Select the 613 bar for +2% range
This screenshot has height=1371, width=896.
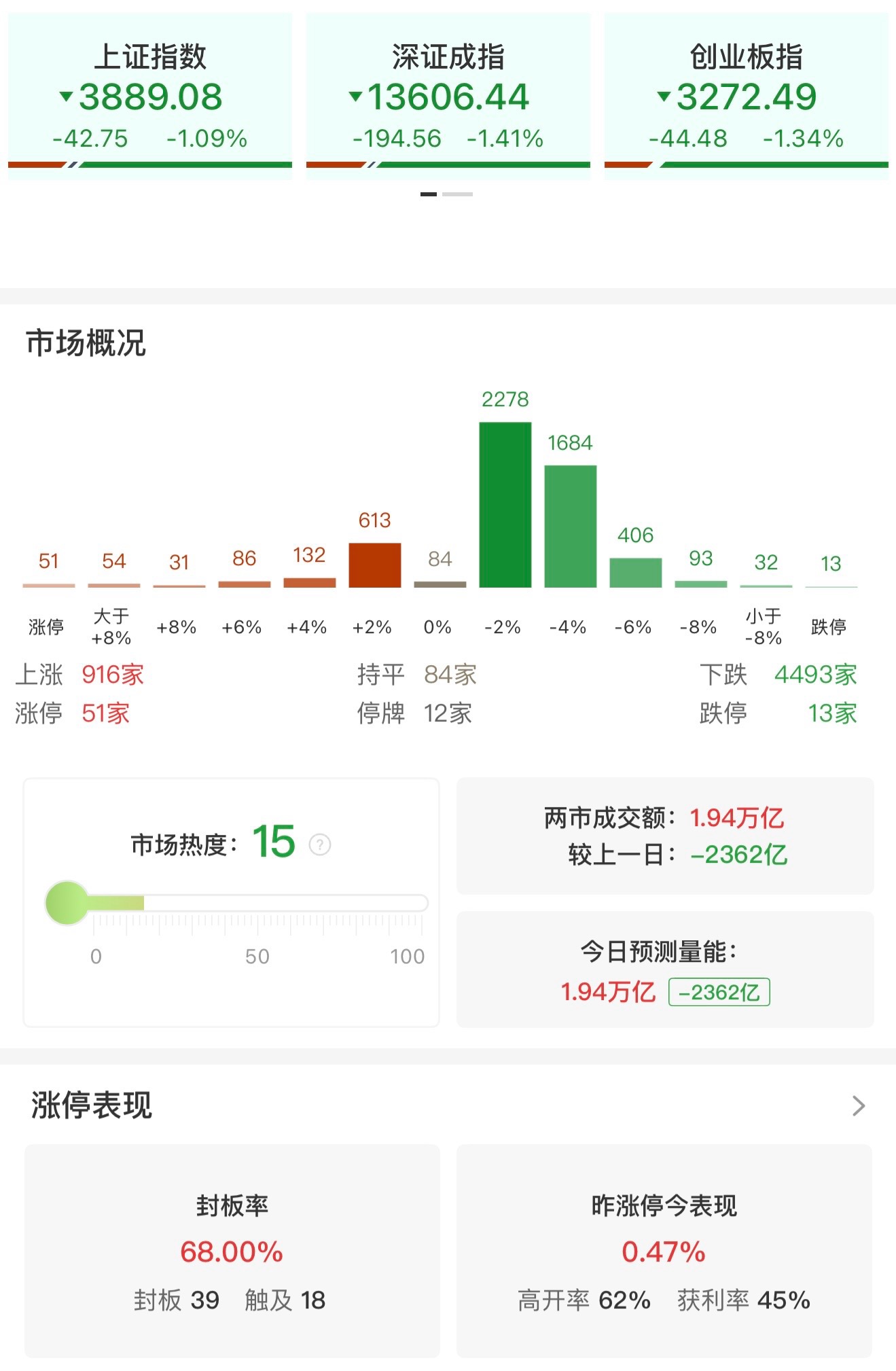pyautogui.click(x=374, y=565)
